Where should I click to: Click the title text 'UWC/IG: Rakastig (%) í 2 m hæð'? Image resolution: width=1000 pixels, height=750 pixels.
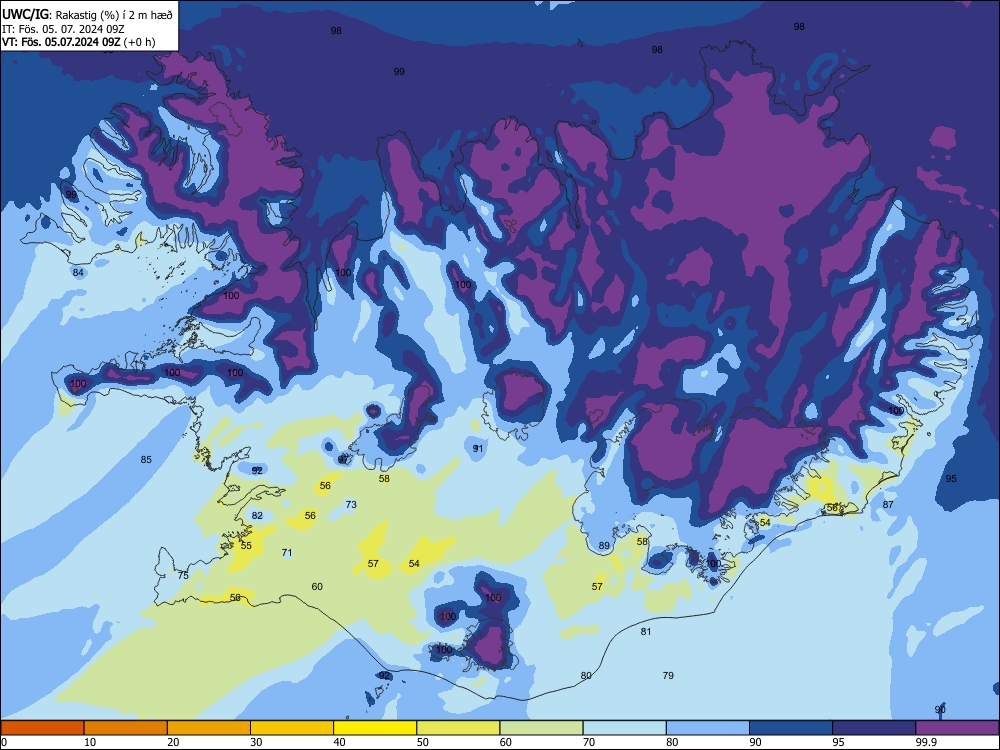[87, 15]
